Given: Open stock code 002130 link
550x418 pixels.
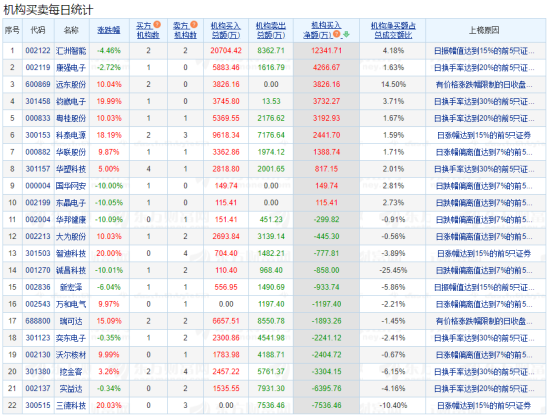Looking at the screenshot, I should coord(38,355).
